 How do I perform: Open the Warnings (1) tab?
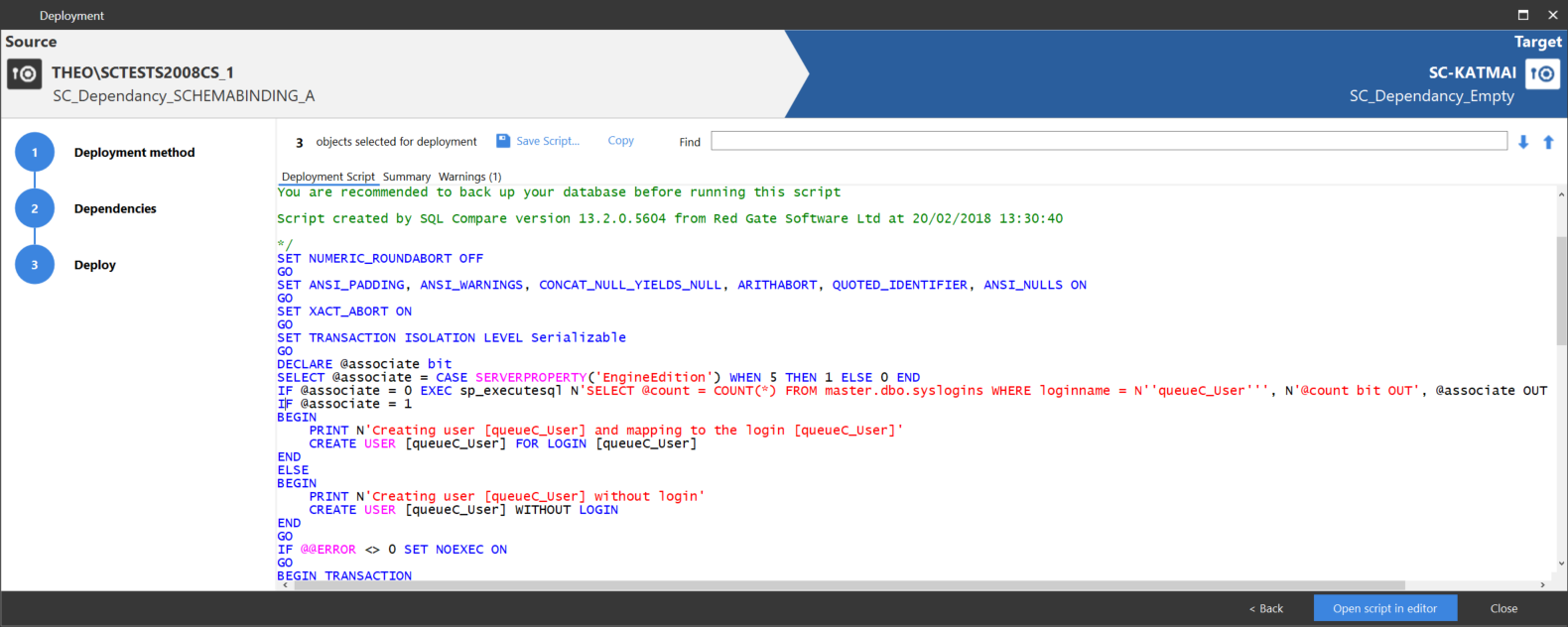point(469,177)
